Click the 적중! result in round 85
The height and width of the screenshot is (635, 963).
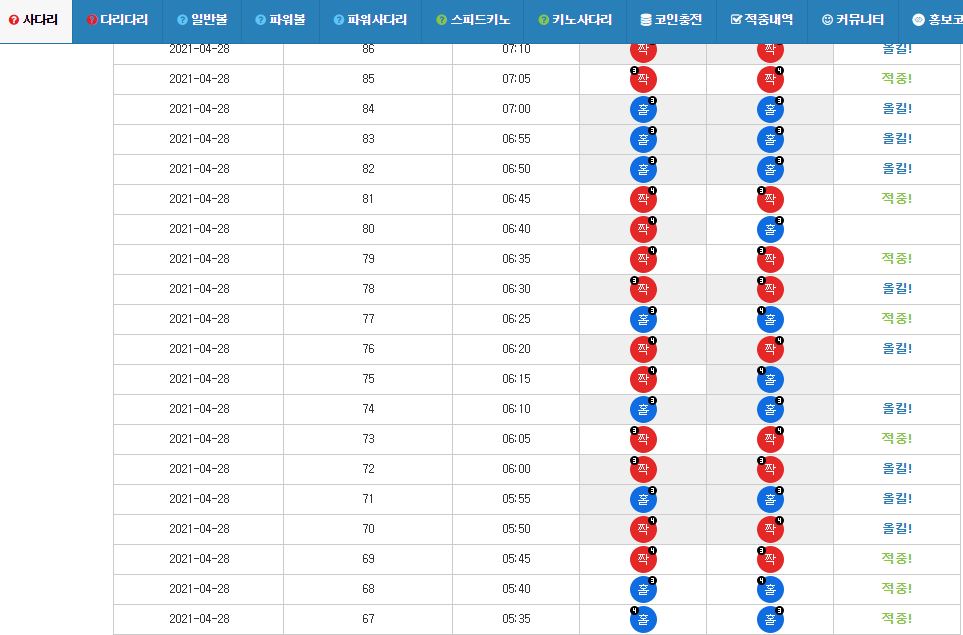tap(897, 79)
